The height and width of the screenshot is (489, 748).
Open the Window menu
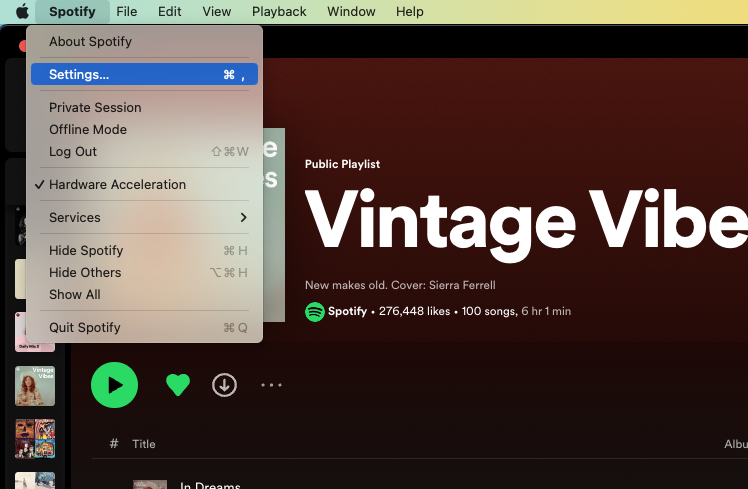(x=351, y=11)
